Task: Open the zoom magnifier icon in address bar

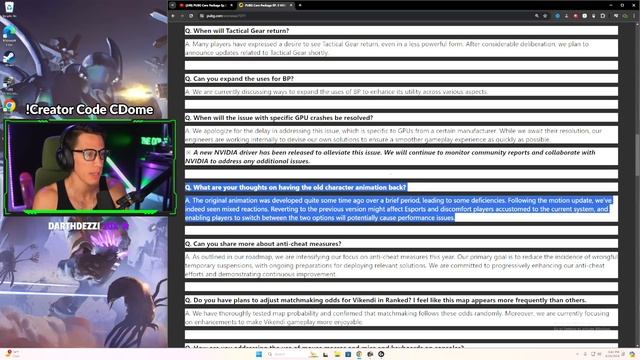Action: (x=536, y=16)
